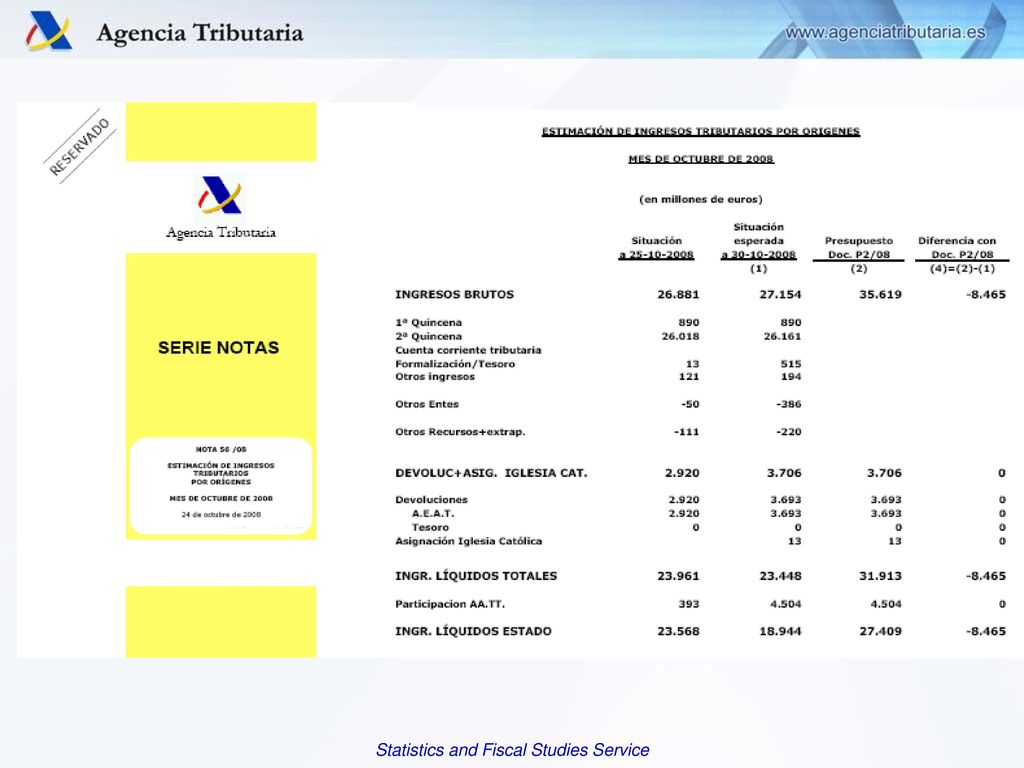The height and width of the screenshot is (768, 1024).
Task: Click the value 35.619 in INGRESOS BRUTOS row
Action: point(880,295)
